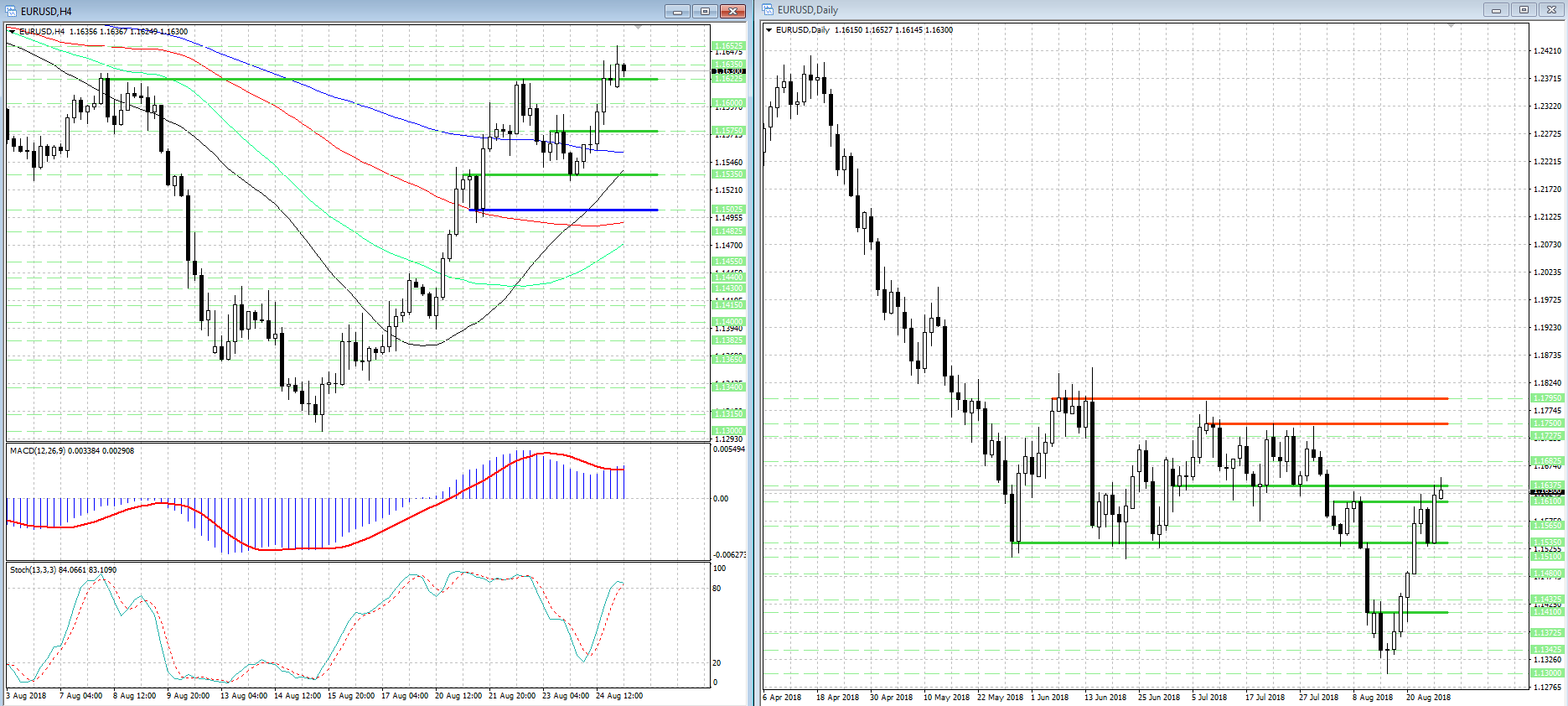
Task: Close the EURUSD,Daily chart window
Action: (x=1551, y=10)
